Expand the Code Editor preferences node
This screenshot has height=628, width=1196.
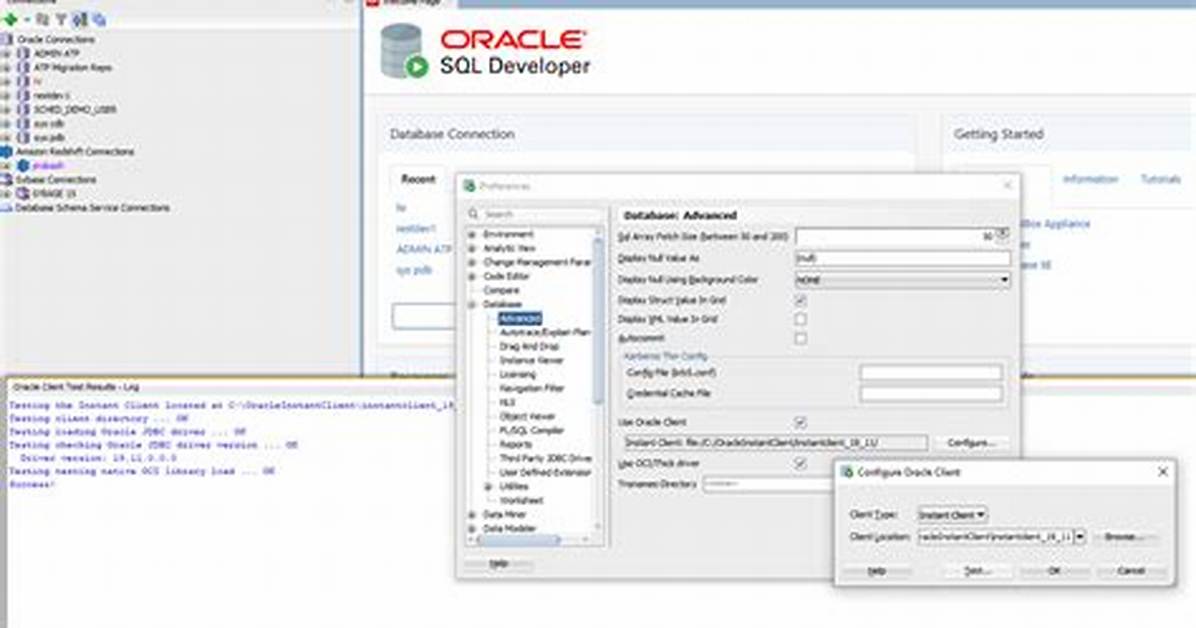(472, 276)
